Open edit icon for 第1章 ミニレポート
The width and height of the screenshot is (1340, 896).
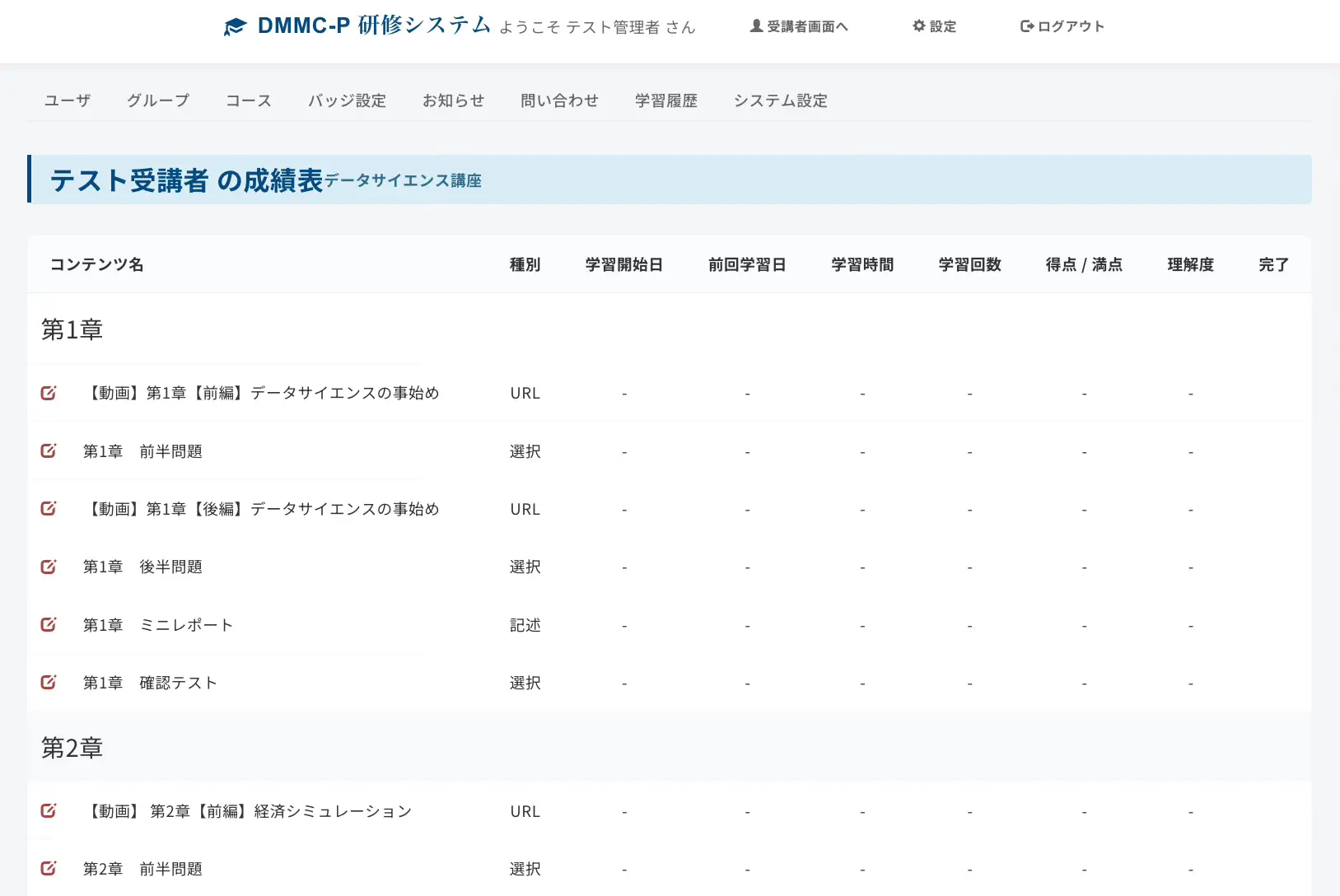pos(49,625)
